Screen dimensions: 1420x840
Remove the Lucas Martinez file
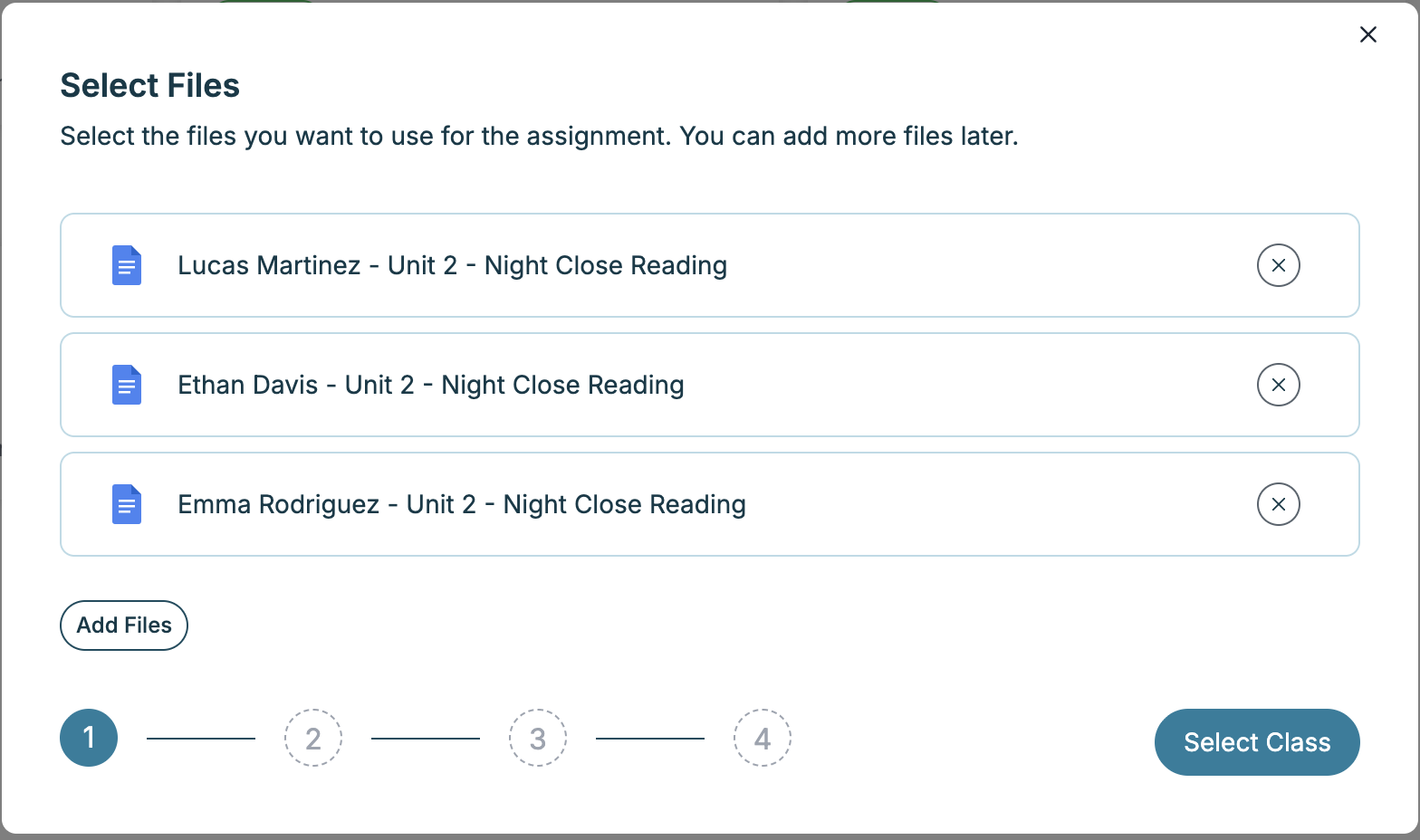[x=1278, y=265]
